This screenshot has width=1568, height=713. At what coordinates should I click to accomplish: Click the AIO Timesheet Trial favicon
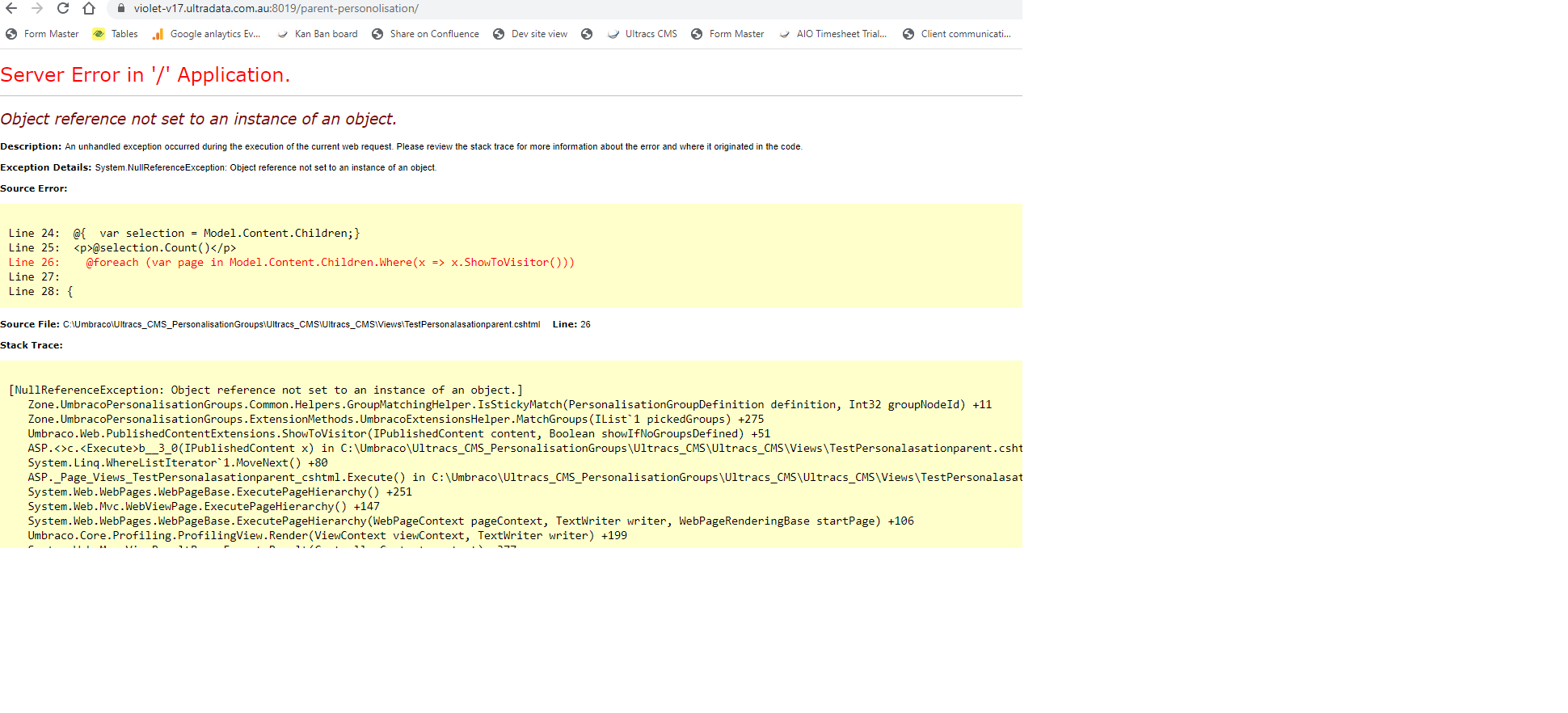(x=784, y=34)
